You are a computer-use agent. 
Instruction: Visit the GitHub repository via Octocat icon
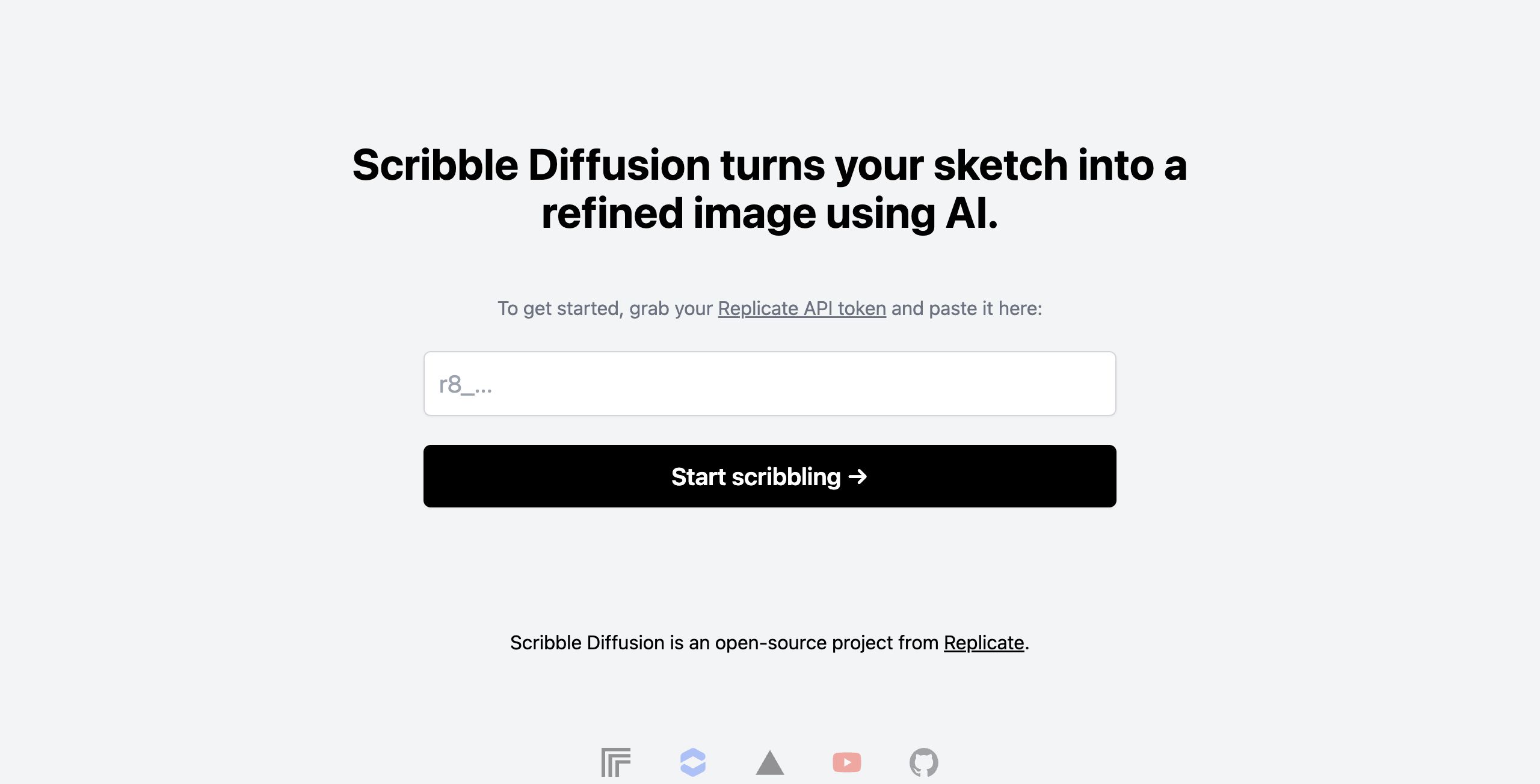923,762
